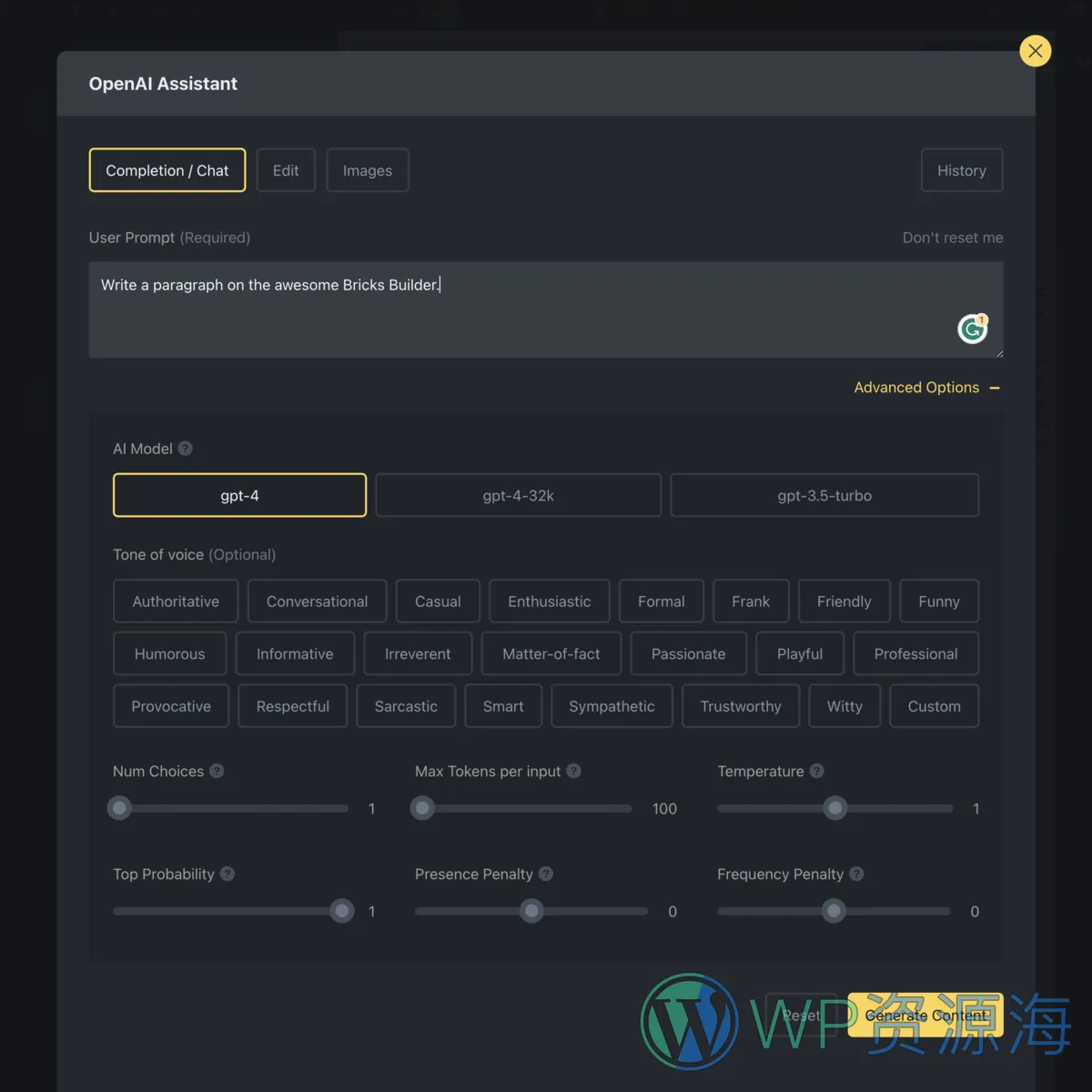The width and height of the screenshot is (1092, 1092).
Task: Click the Num Choices slider handle
Action: [x=119, y=808]
